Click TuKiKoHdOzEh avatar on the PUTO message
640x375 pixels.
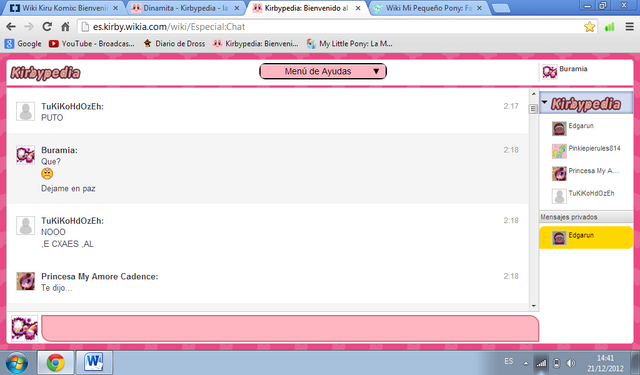click(25, 111)
